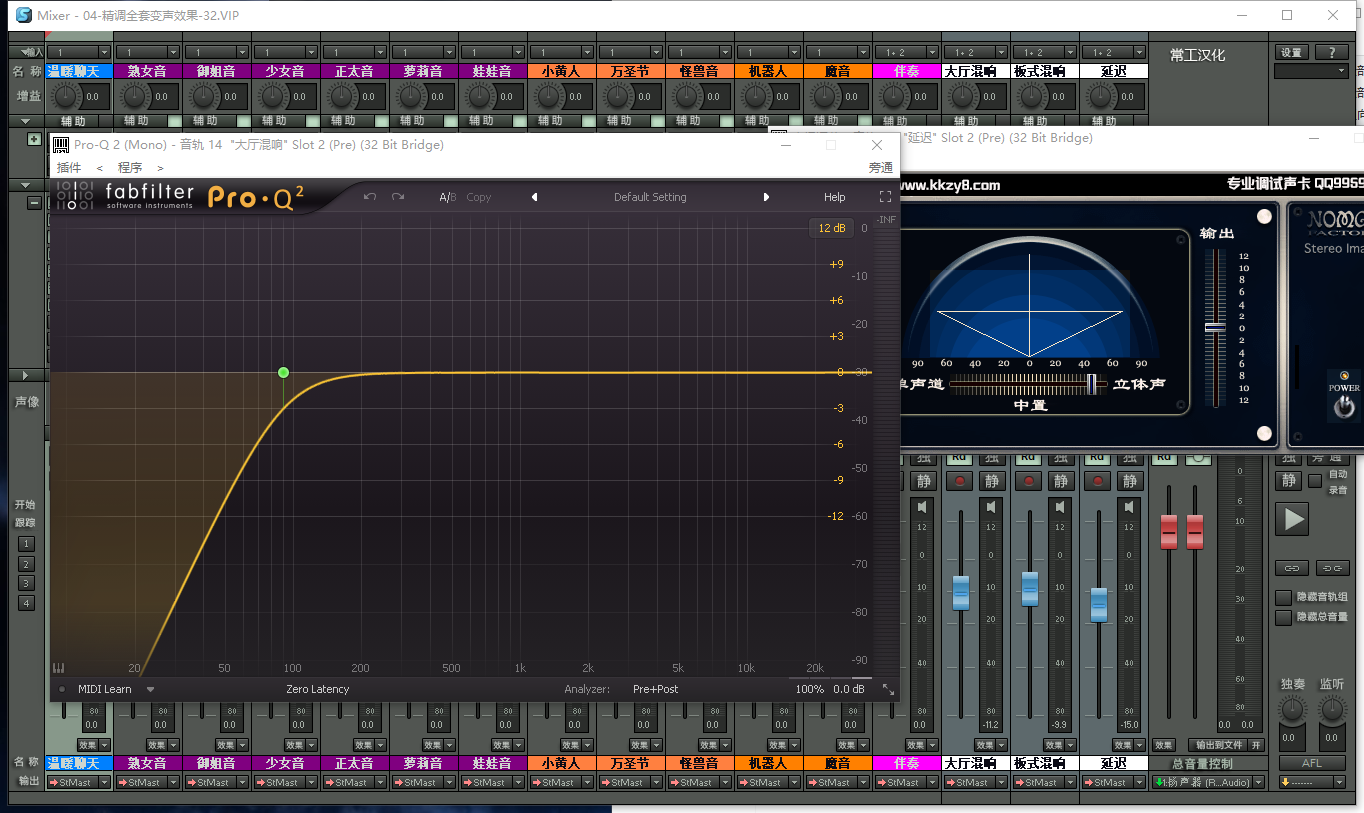Adjust the left red master fader
Image resolution: width=1364 pixels, height=813 pixels.
pyautogui.click(x=1168, y=532)
